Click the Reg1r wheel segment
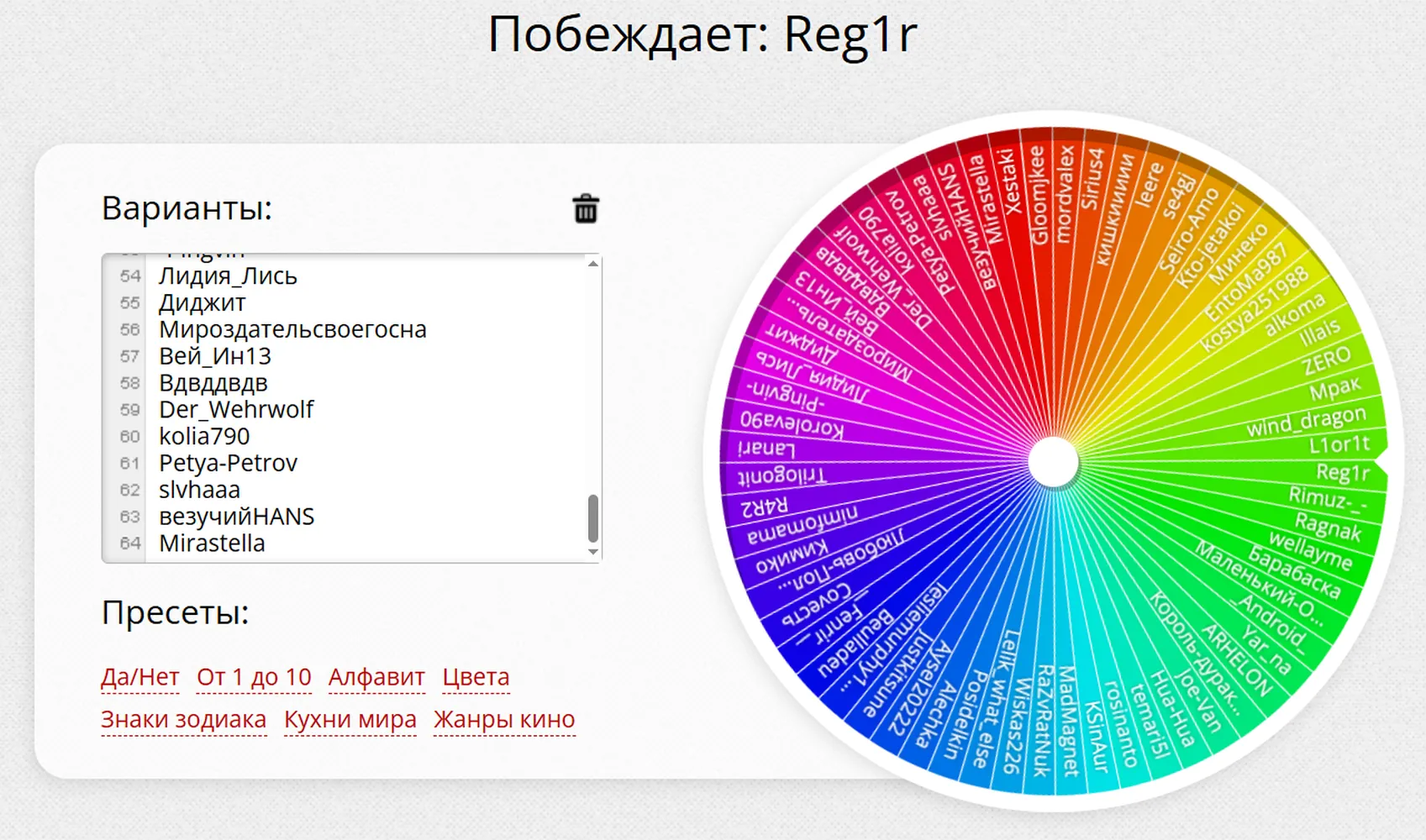The image size is (1426, 840). coord(1342,473)
